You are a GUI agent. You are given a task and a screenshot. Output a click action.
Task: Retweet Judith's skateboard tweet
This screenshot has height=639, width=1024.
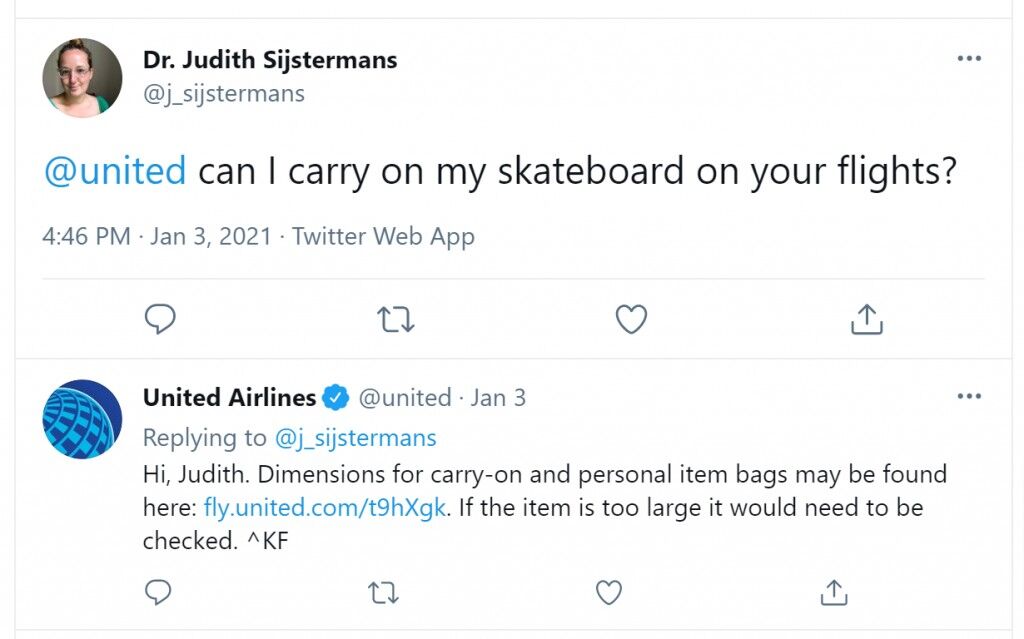[x=396, y=320]
